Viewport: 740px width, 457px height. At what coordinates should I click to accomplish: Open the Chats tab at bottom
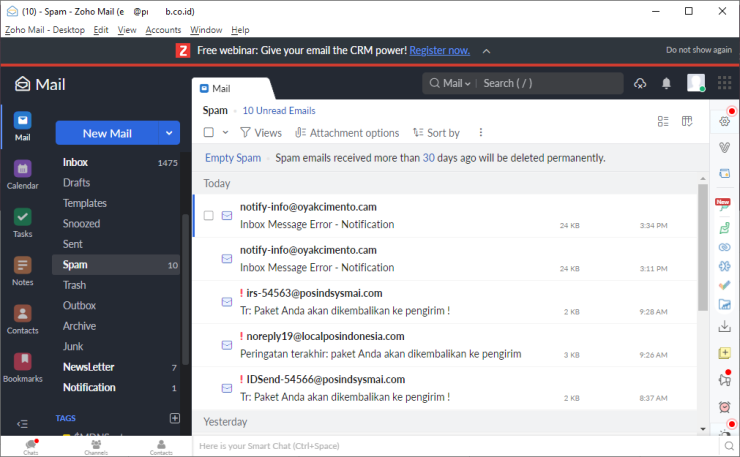tap(31, 446)
